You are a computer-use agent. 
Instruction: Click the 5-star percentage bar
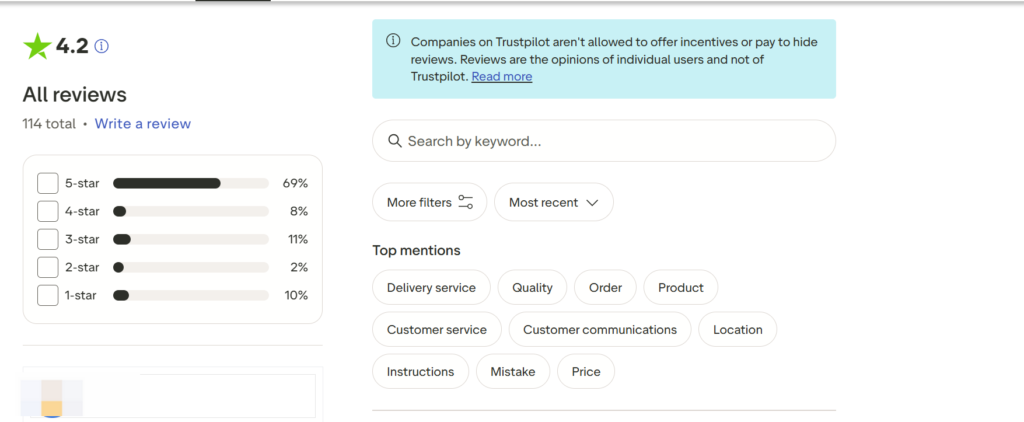pyautogui.click(x=190, y=183)
